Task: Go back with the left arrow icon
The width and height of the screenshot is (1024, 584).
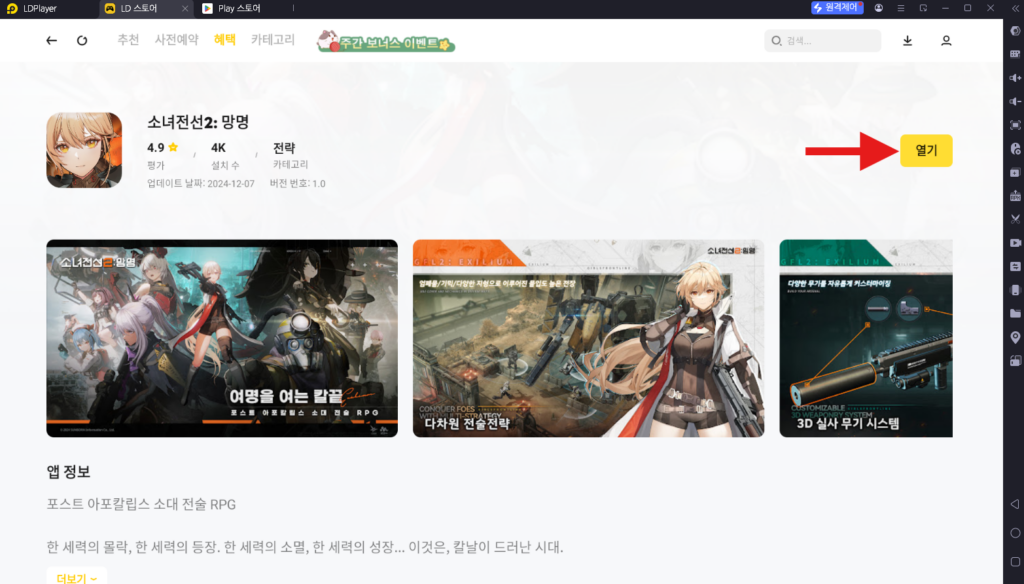Action: tap(51, 41)
